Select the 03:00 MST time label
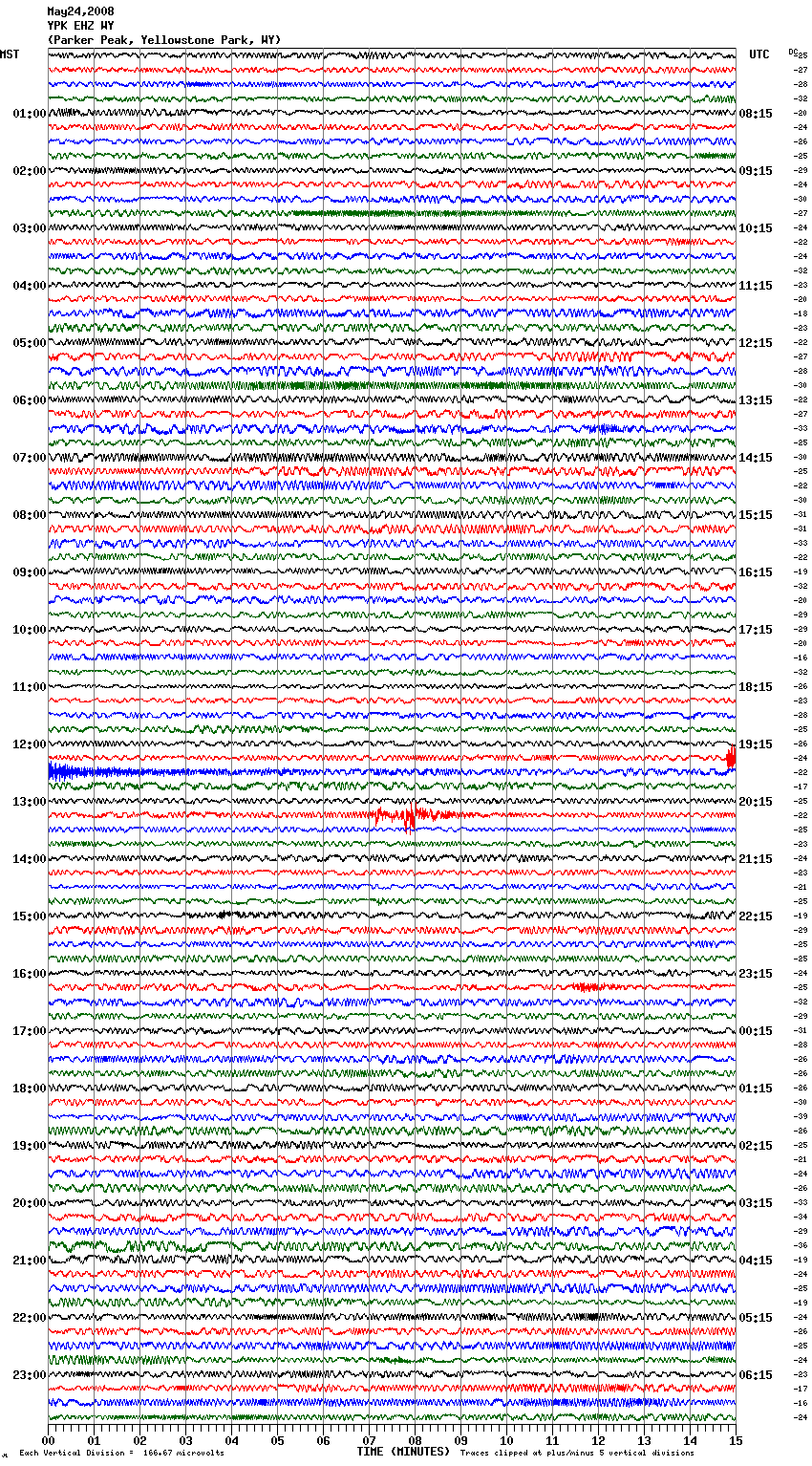Screen dimensions: 812x1466 (30, 228)
